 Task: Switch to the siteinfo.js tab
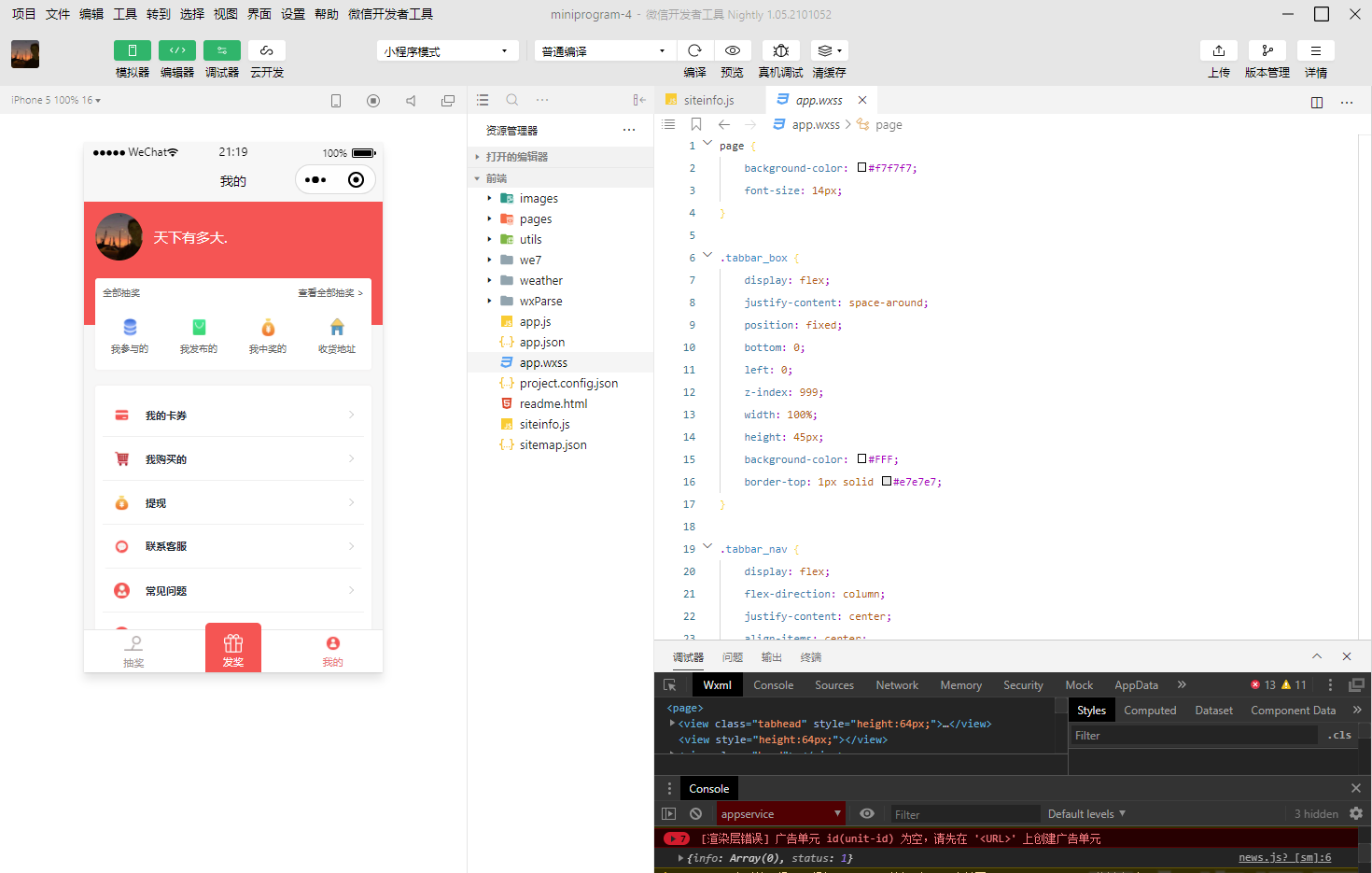click(708, 100)
